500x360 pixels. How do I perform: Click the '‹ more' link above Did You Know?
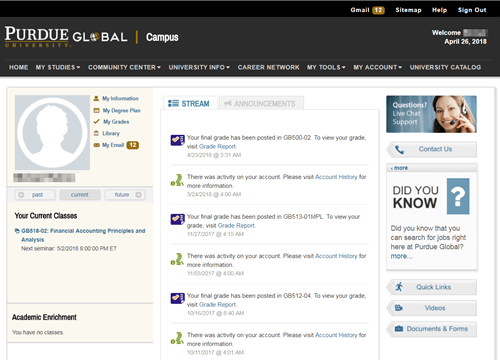pyautogui.click(x=399, y=168)
